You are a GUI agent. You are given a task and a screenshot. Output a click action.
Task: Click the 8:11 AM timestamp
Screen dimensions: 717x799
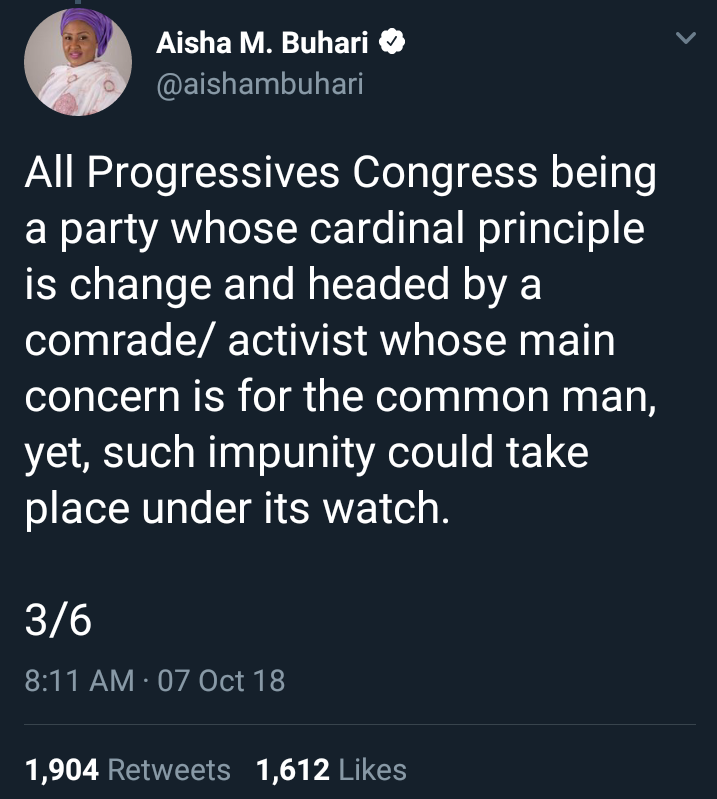(79, 680)
